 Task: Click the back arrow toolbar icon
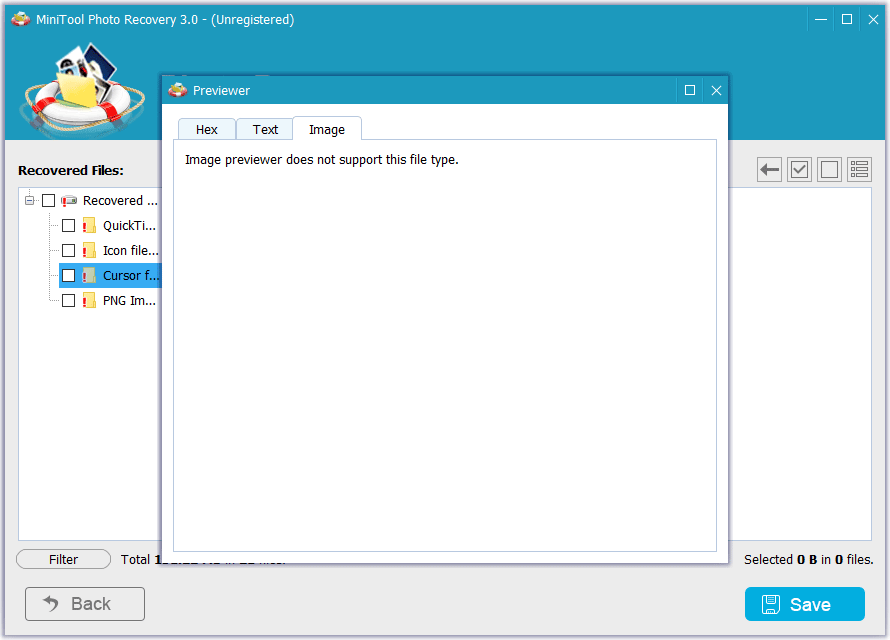769,170
